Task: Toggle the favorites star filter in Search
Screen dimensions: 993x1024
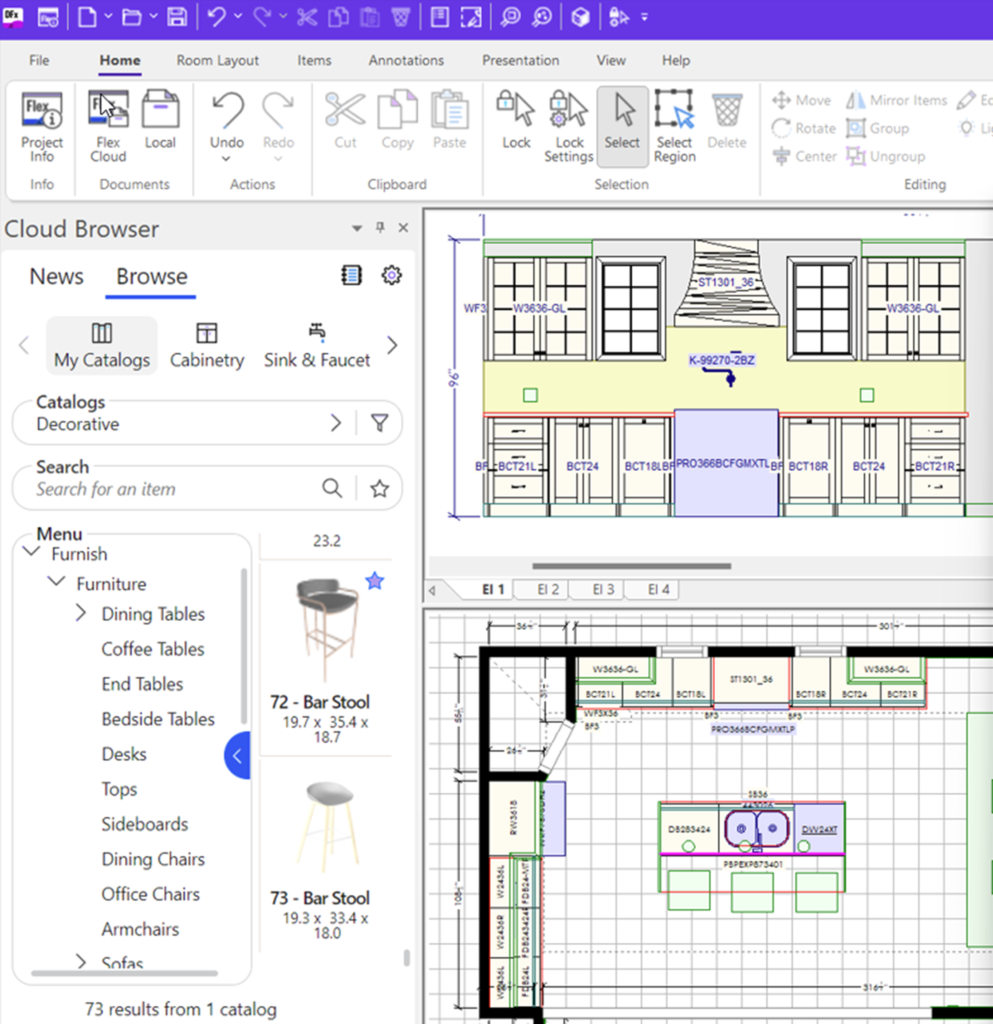Action: [379, 489]
